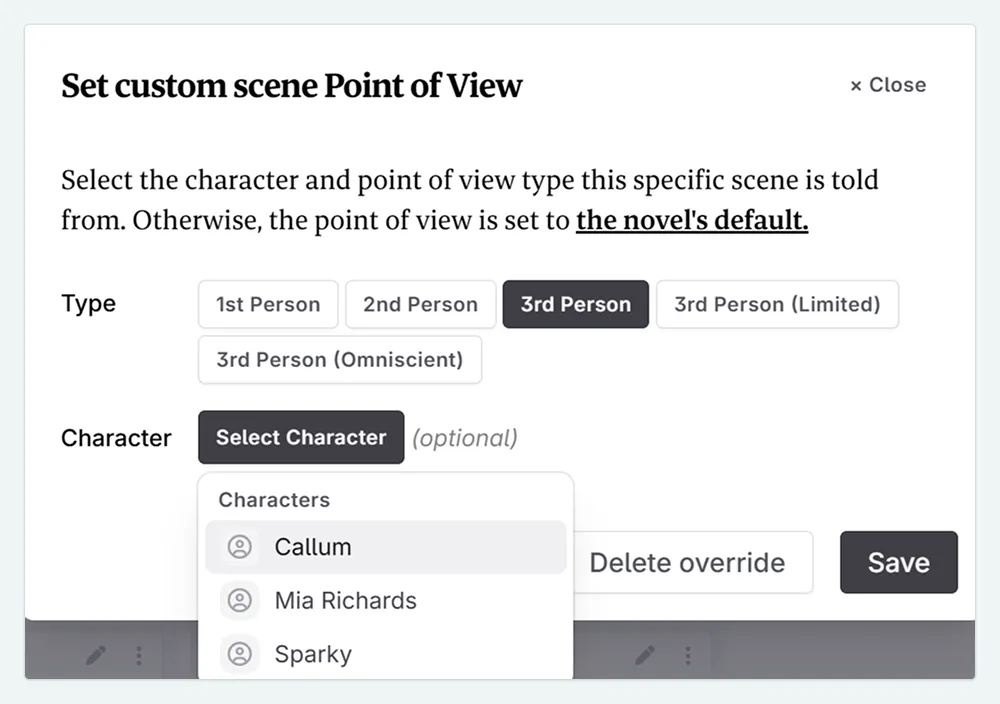Choose Callum from the character dropdown
Image resolution: width=1000 pixels, height=704 pixels.
tap(313, 547)
